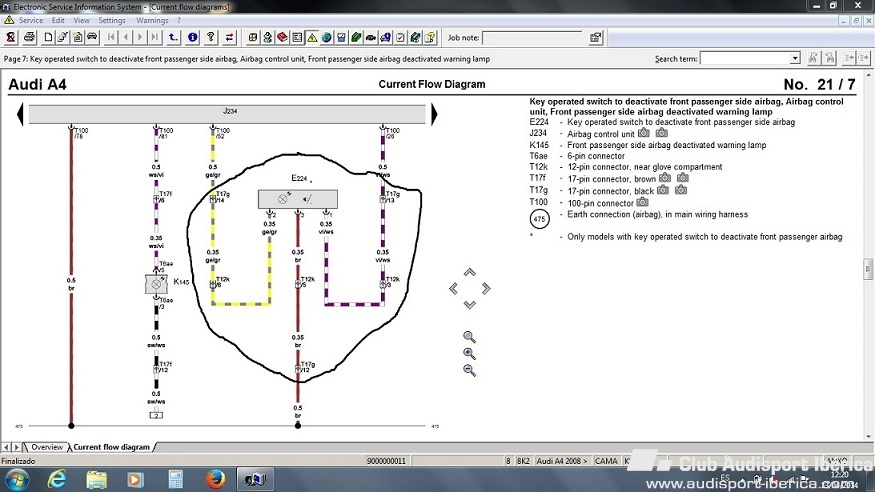Click the boxed number 2 continuation reference

click(156, 415)
